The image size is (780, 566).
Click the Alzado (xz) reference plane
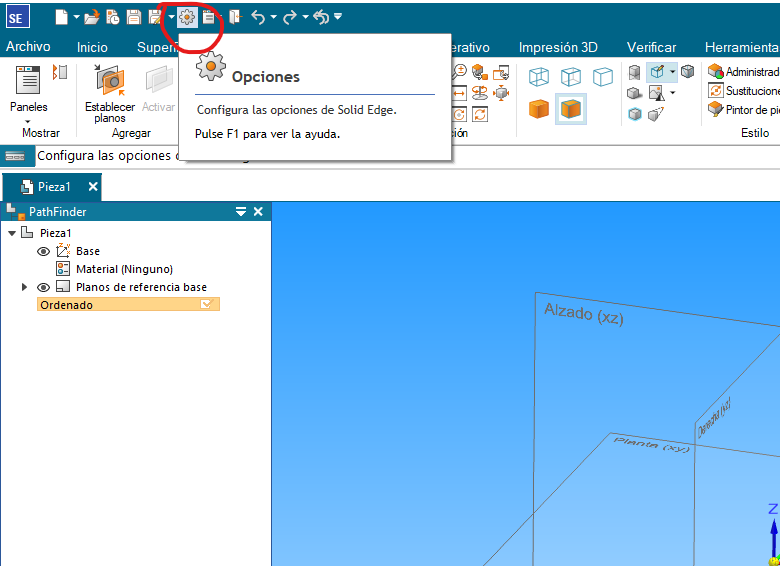(x=584, y=313)
